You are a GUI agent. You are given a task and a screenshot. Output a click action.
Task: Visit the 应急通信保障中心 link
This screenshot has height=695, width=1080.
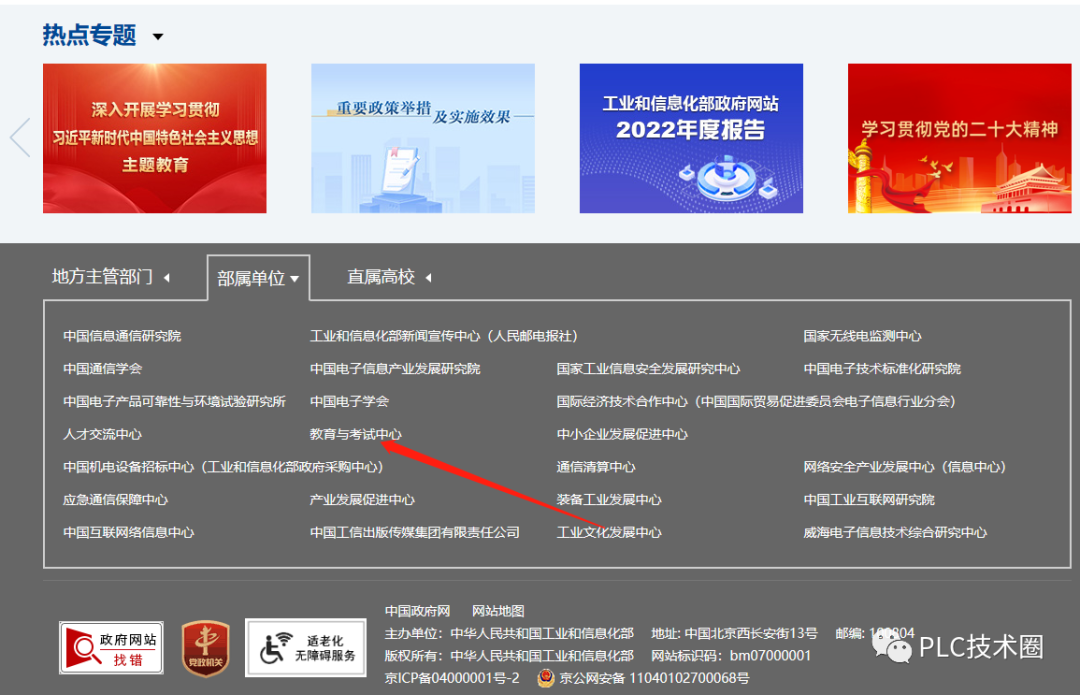click(x=116, y=500)
